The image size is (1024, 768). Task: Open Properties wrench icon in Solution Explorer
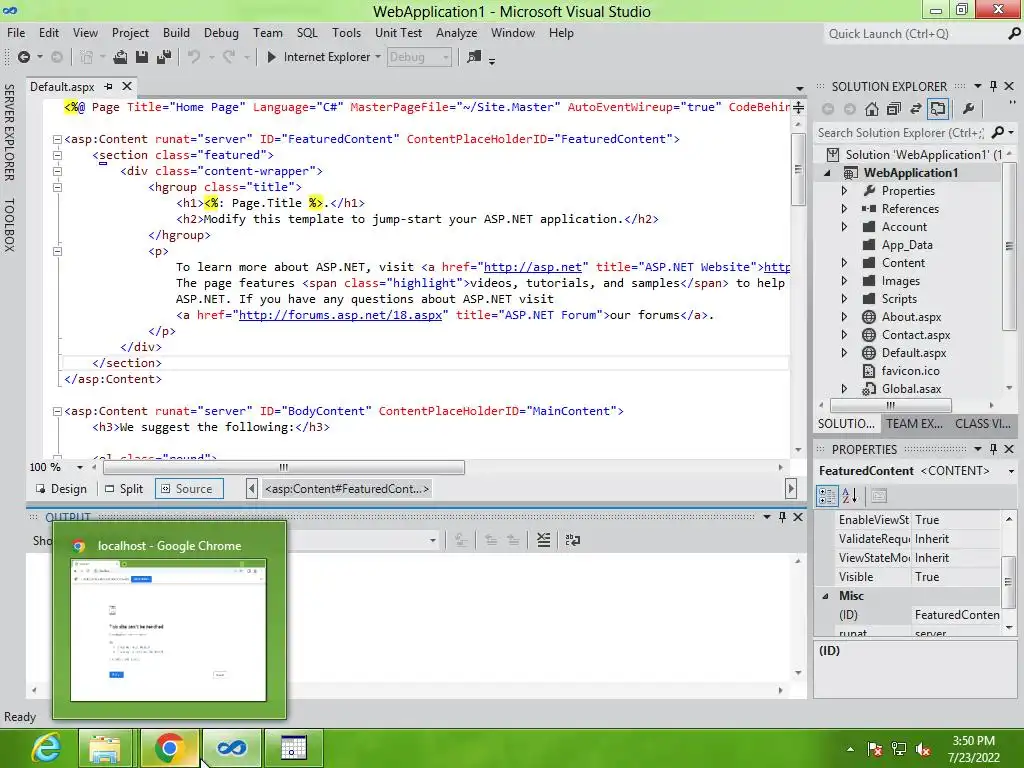(968, 109)
